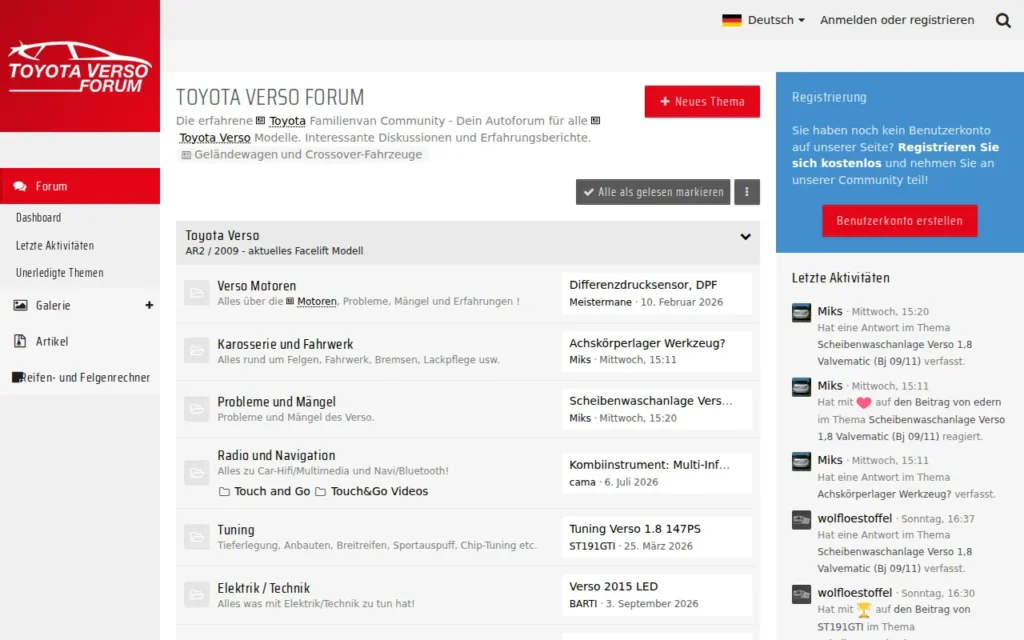Click username wolfloestoffel at Sonntag 16:37
1024x640 pixels.
tap(854, 519)
